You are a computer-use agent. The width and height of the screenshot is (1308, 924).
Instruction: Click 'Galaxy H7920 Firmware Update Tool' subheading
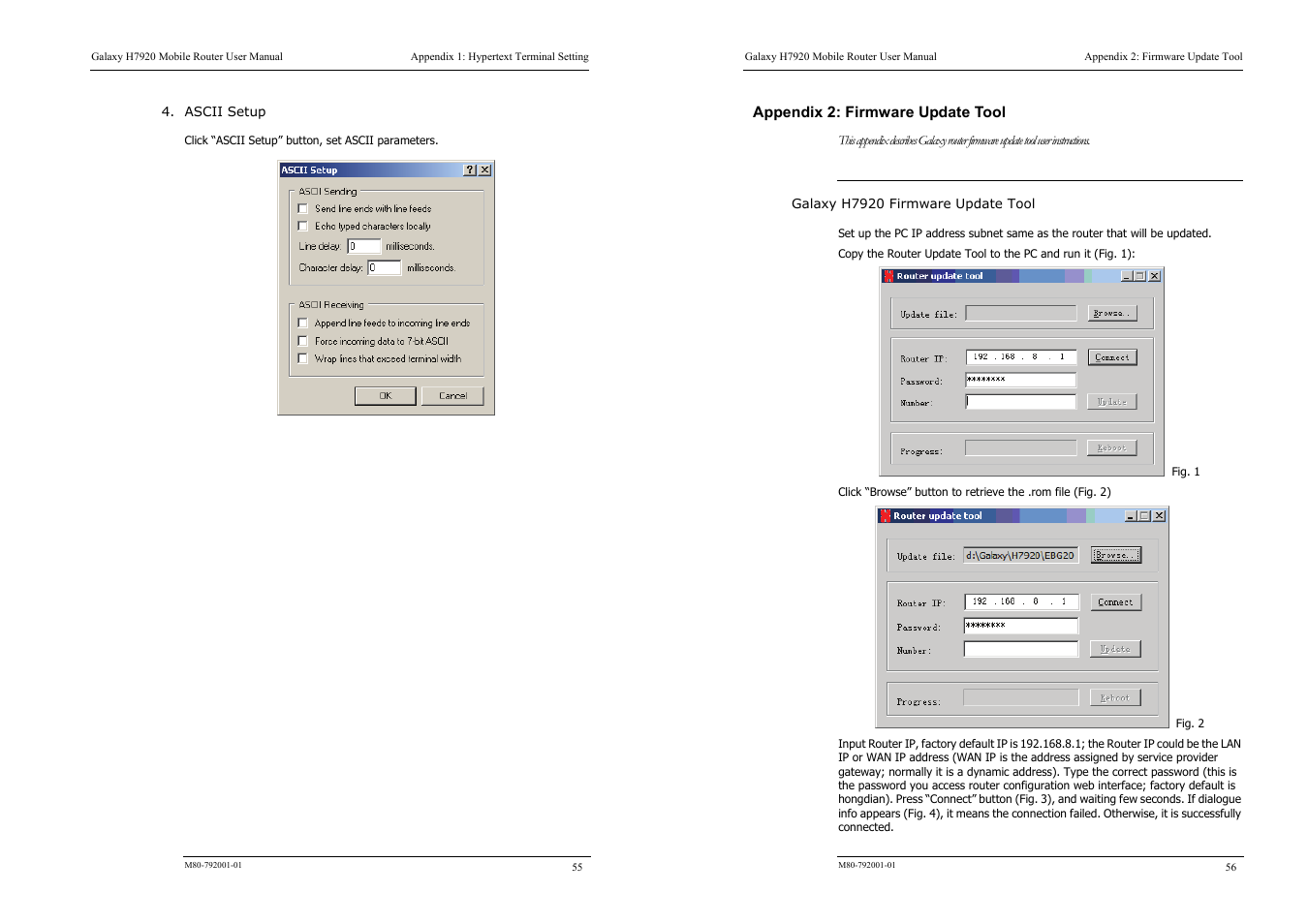(913, 203)
